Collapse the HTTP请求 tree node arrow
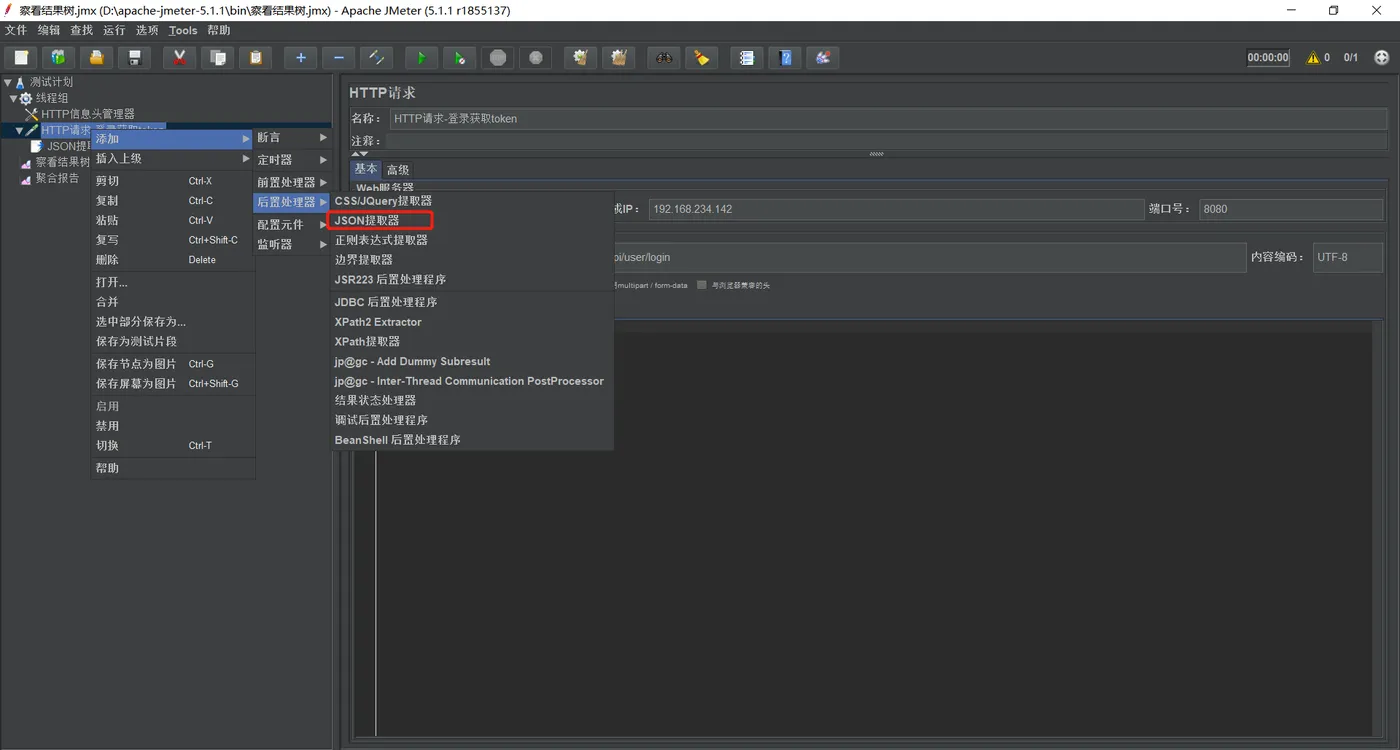This screenshot has width=1400, height=750. pyautogui.click(x=19, y=130)
